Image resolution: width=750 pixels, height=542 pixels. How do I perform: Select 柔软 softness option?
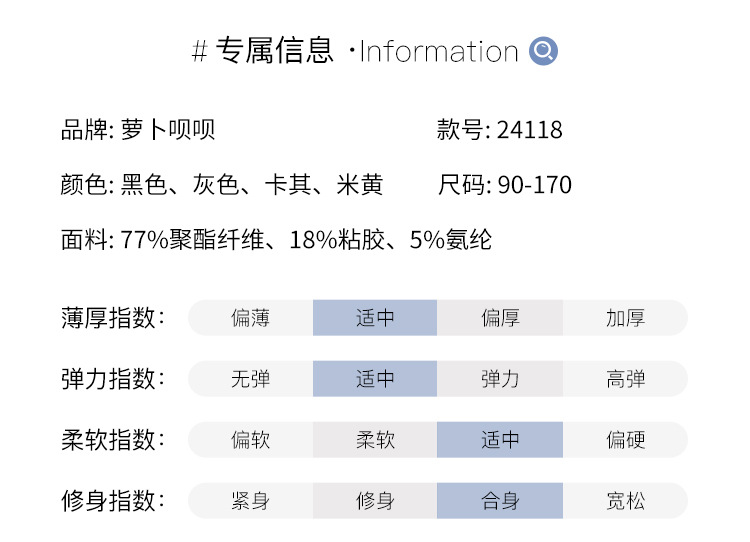[375, 440]
